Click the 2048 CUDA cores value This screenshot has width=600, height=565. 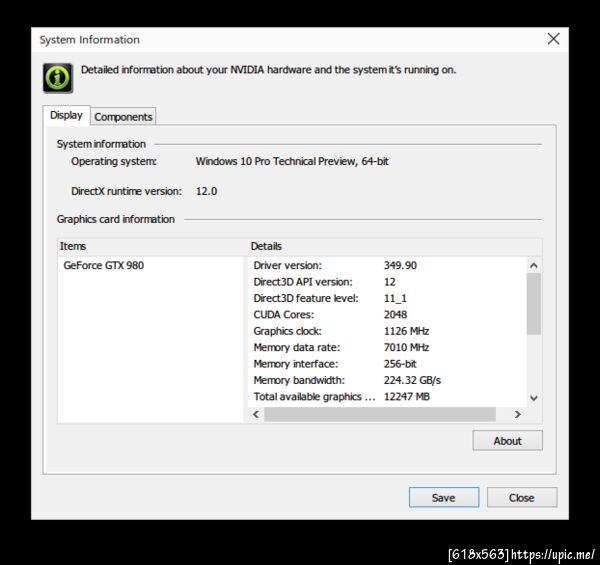395,315
